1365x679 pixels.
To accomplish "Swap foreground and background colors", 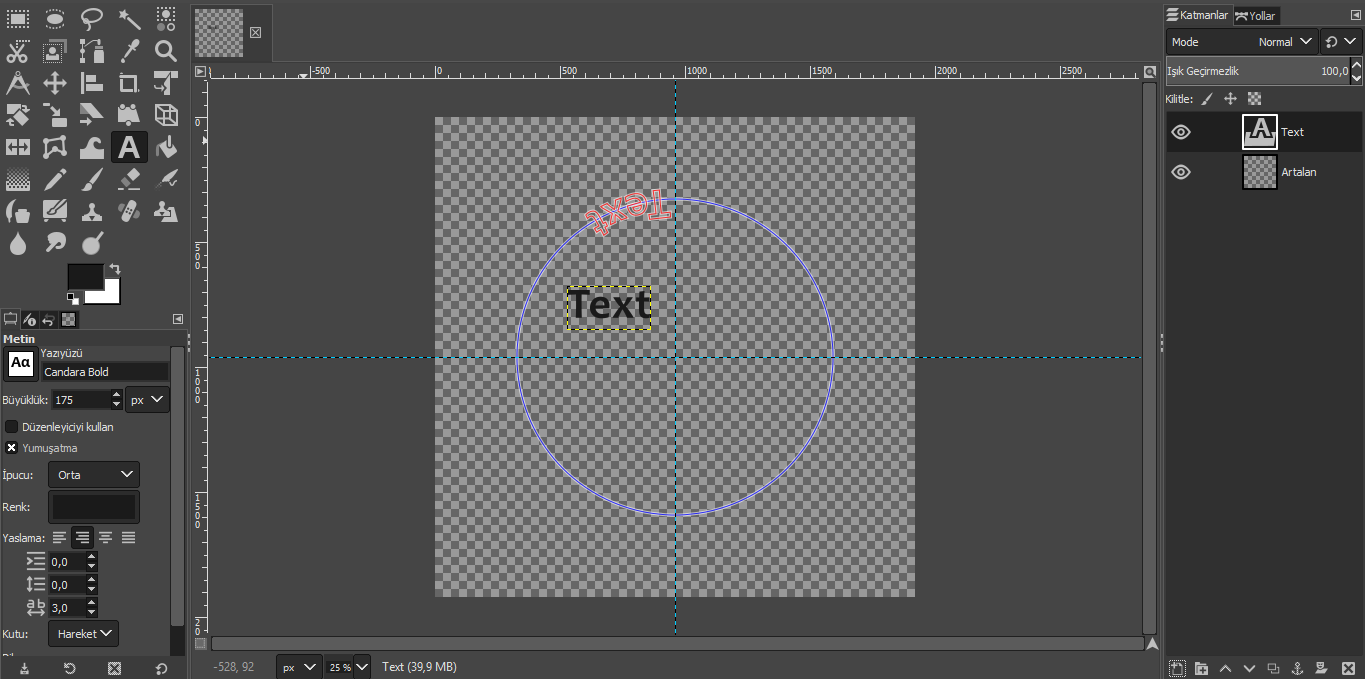I will (x=115, y=269).
